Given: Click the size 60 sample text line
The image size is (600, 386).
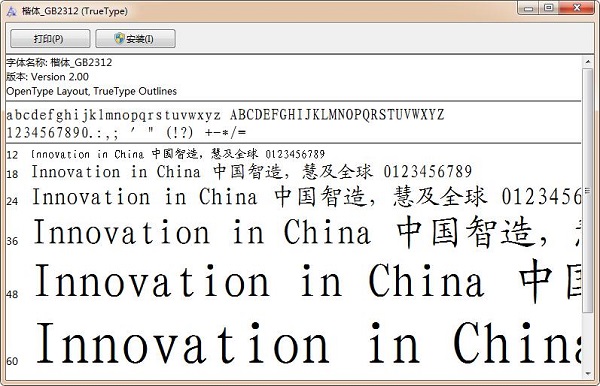Looking at the screenshot, I should coord(308,342).
